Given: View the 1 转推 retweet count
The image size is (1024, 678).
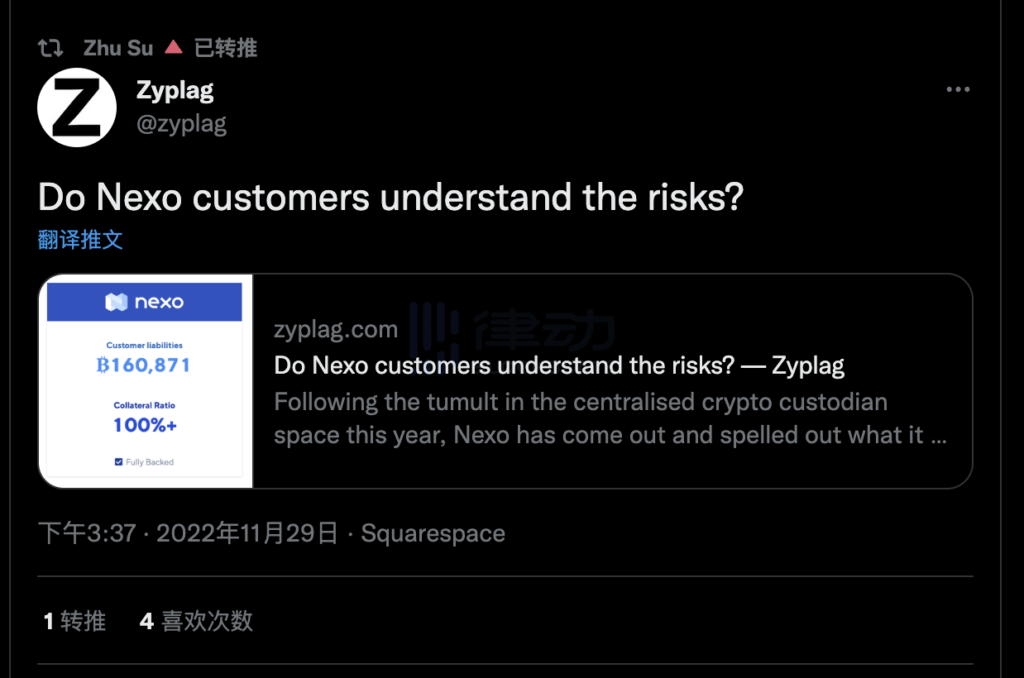Looking at the screenshot, I should tap(75, 620).
